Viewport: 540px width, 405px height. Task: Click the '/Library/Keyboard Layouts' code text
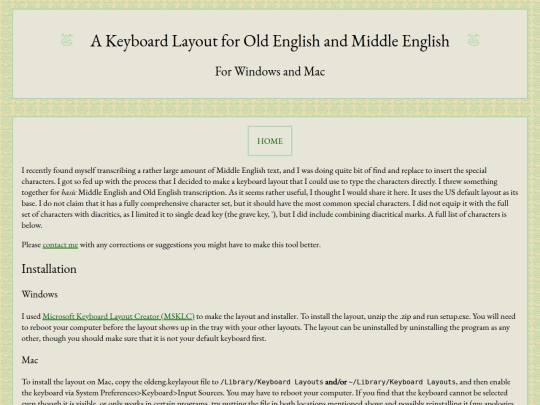coord(272,382)
